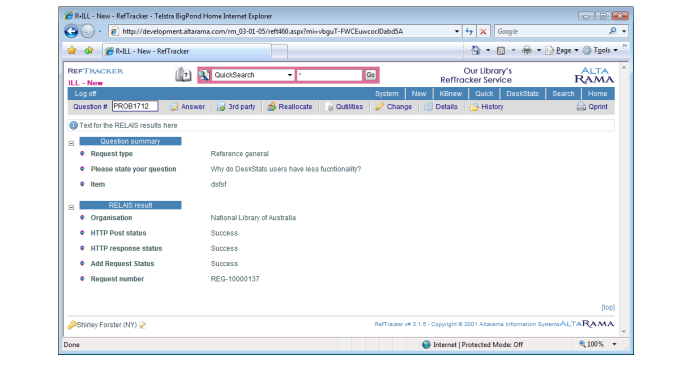Click the National Library of Australia text
Screen dimensions: 680x368
click(253, 218)
